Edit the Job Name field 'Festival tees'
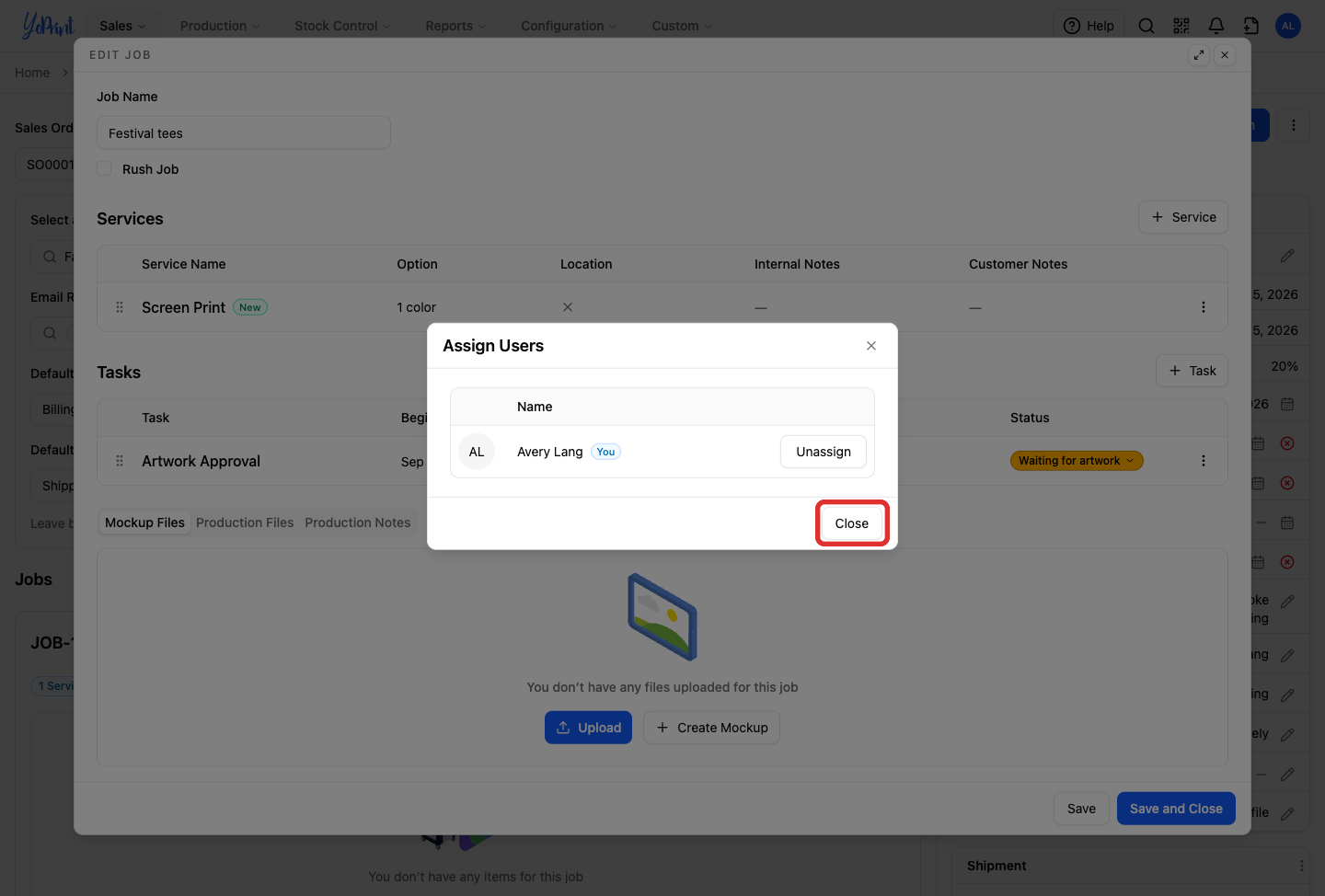This screenshot has width=1325, height=896. coord(244,132)
